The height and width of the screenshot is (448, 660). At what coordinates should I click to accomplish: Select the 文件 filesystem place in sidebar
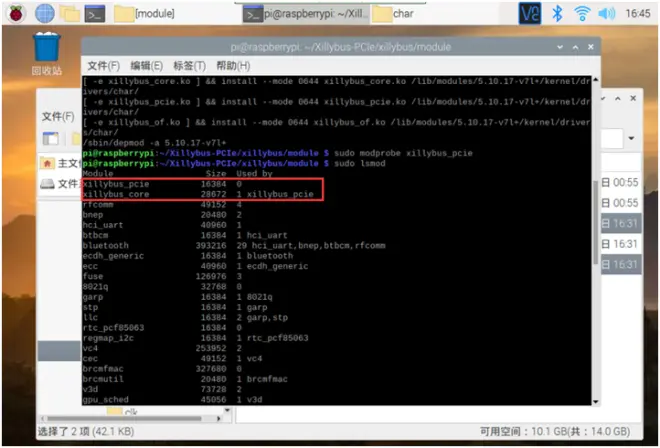pos(60,184)
